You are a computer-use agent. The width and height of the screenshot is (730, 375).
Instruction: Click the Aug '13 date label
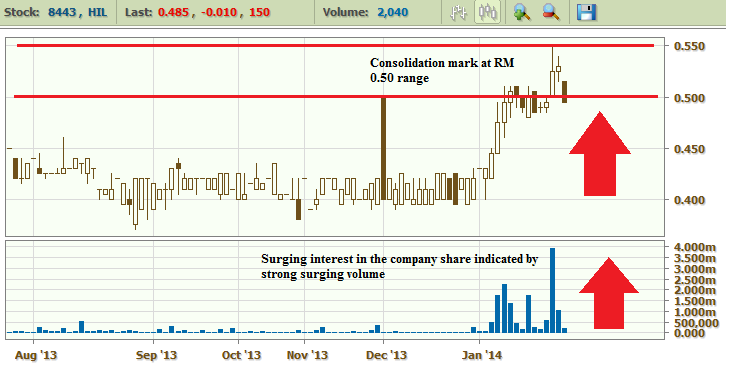point(36,355)
